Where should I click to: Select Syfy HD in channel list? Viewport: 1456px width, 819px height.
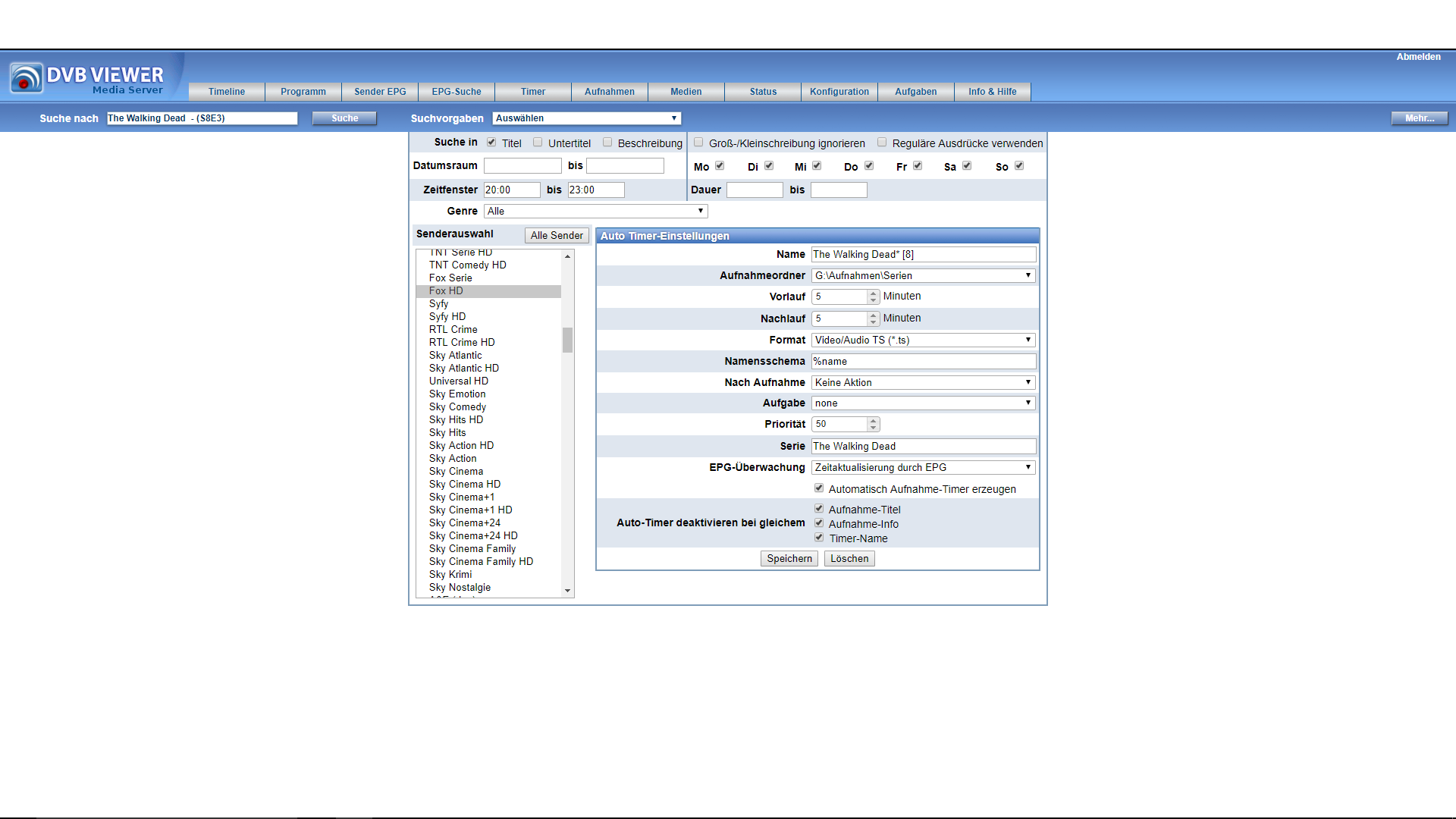click(488, 317)
